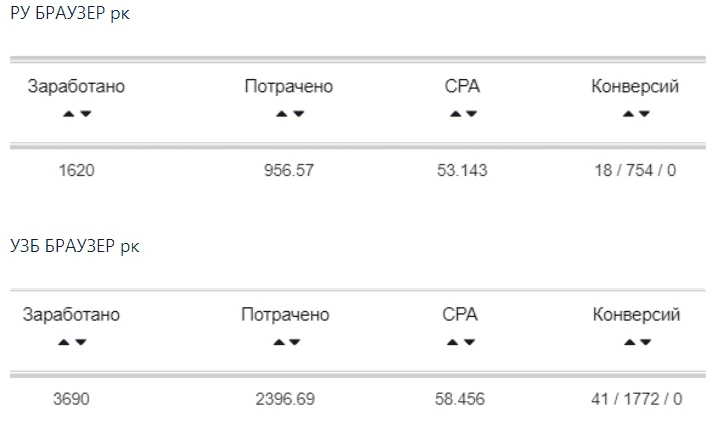The height and width of the screenshot is (436, 728).
Task: Select the 956.57 spent value cell
Action: coord(289,170)
